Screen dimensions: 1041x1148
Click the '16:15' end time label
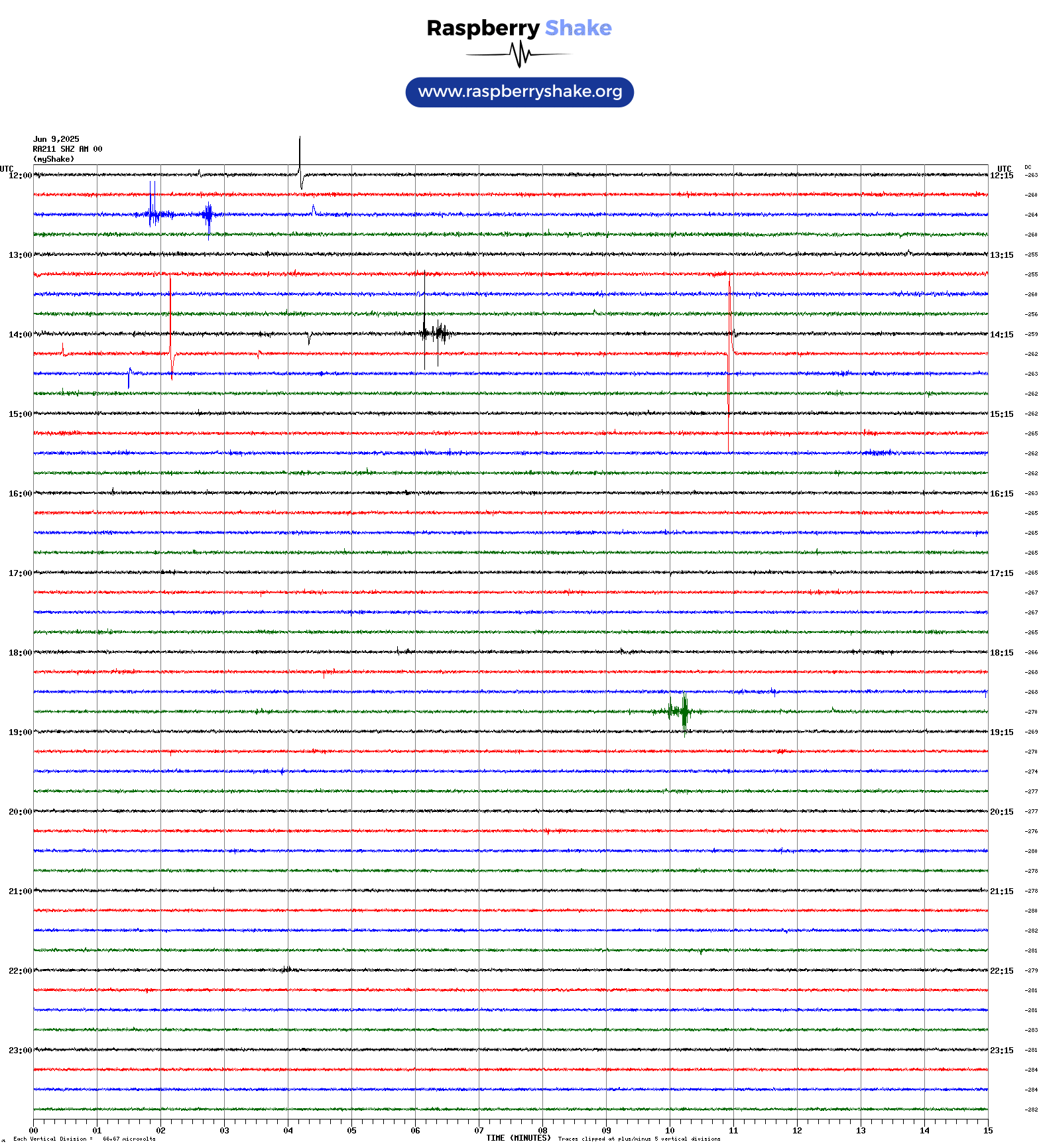pos(1002,494)
